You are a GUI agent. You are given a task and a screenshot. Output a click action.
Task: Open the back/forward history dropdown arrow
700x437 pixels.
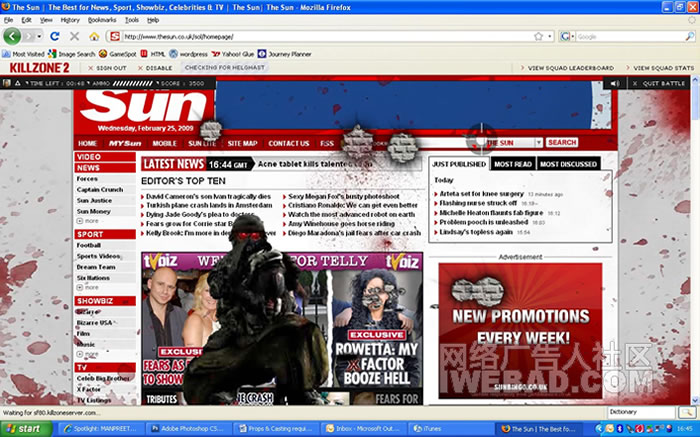40,36
